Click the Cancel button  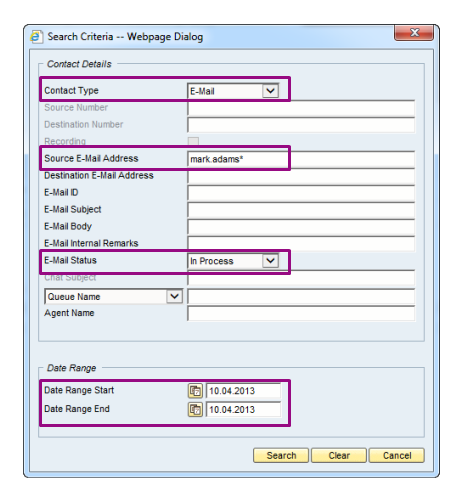click(397, 455)
